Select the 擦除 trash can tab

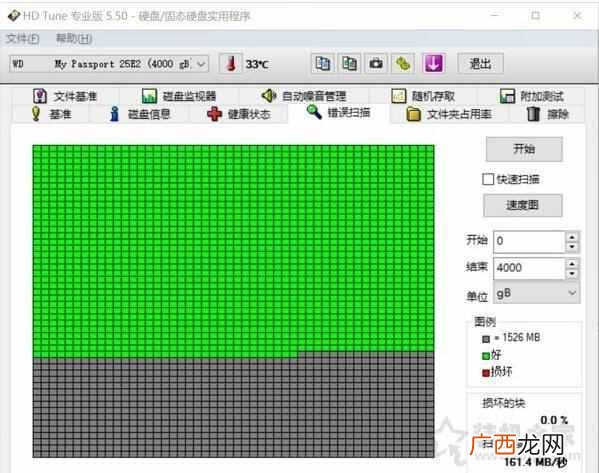point(548,114)
